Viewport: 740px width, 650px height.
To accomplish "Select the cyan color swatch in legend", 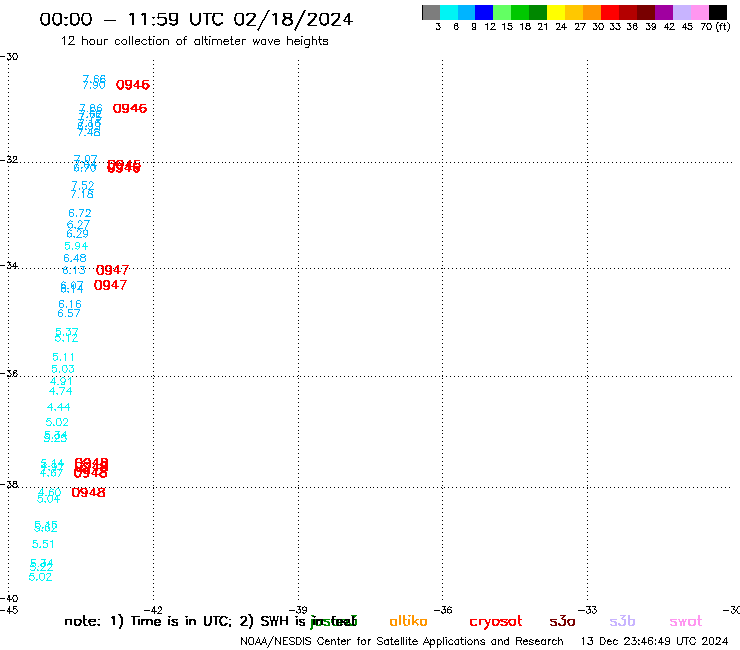I will click(449, 12).
